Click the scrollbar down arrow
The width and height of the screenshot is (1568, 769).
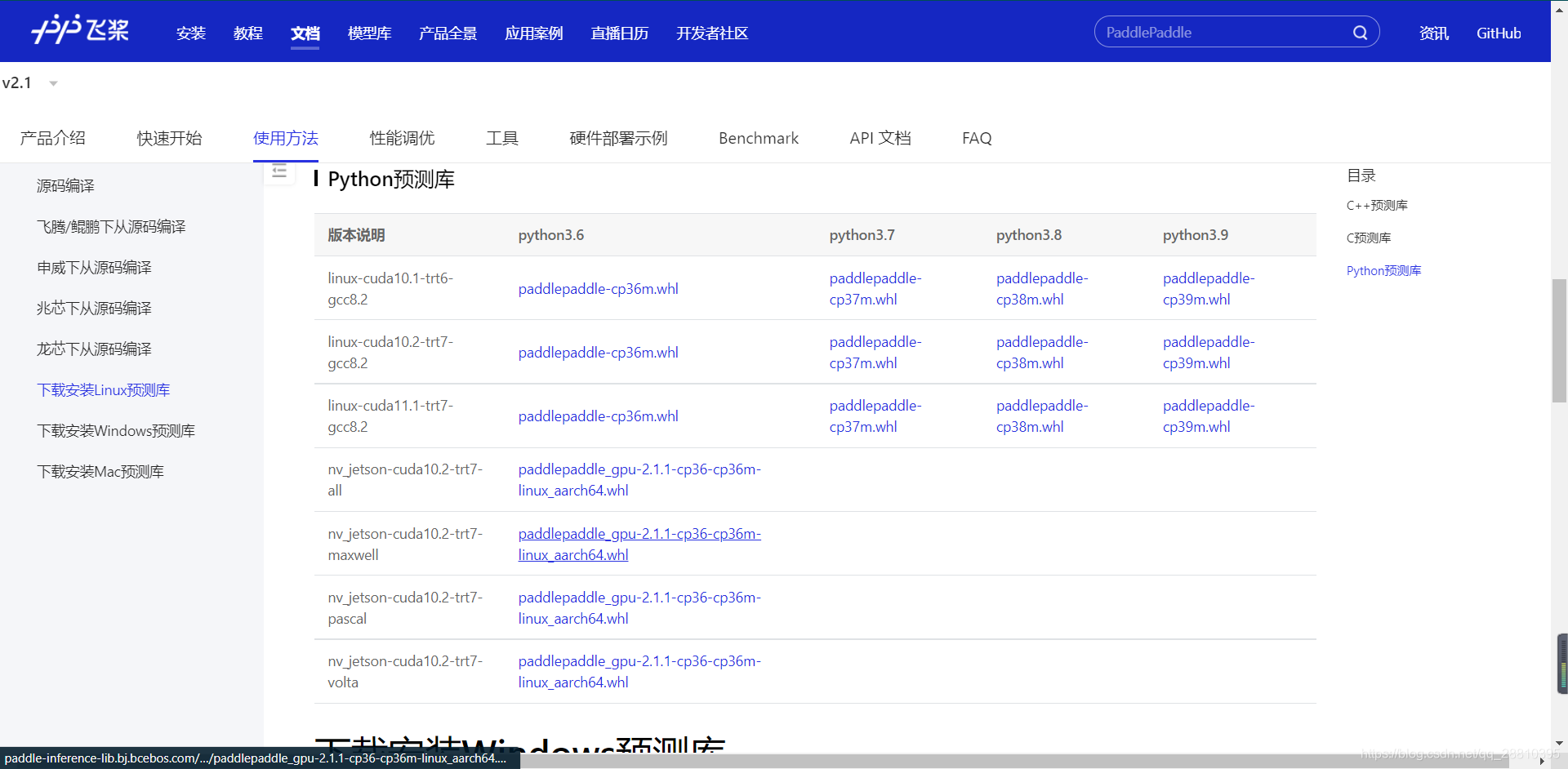point(1559,744)
